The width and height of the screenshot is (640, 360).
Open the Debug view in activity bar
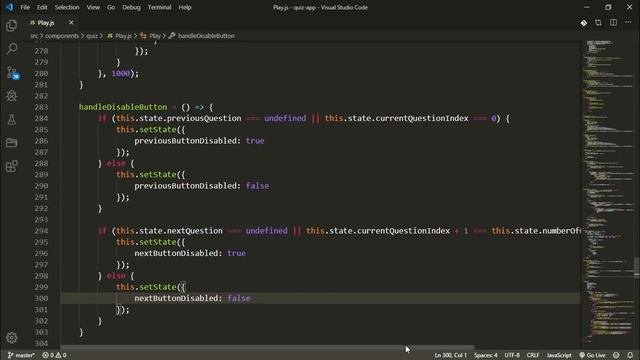coord(11,96)
